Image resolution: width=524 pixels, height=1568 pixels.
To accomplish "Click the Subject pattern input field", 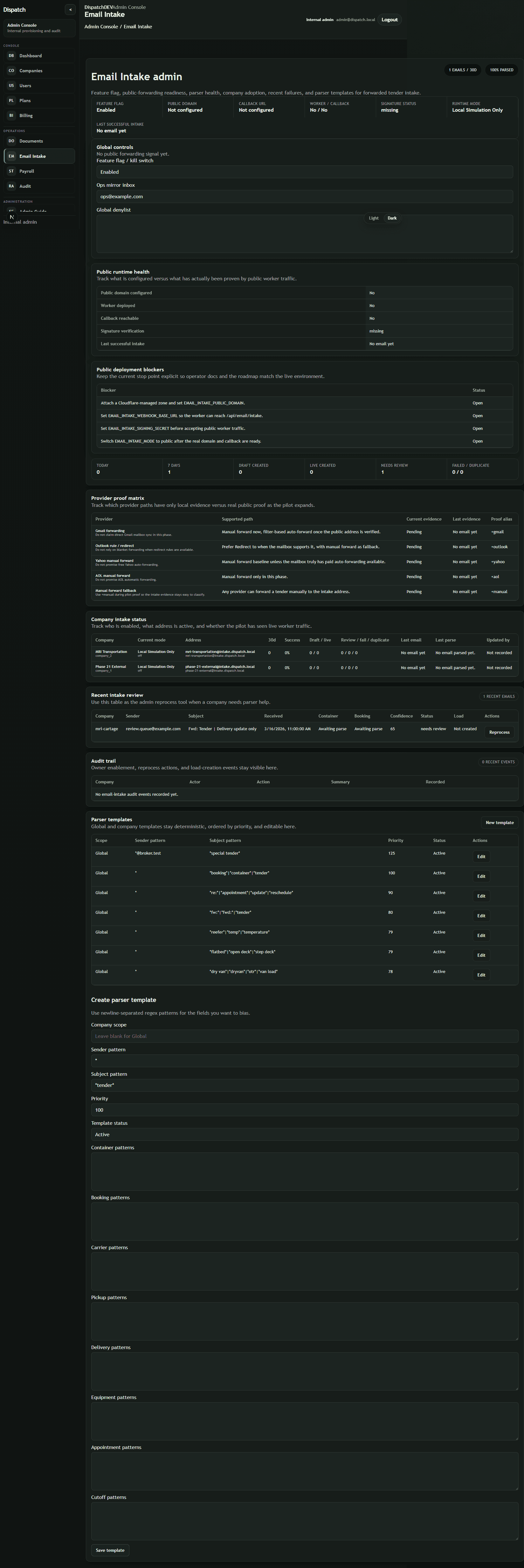I will point(304,1085).
